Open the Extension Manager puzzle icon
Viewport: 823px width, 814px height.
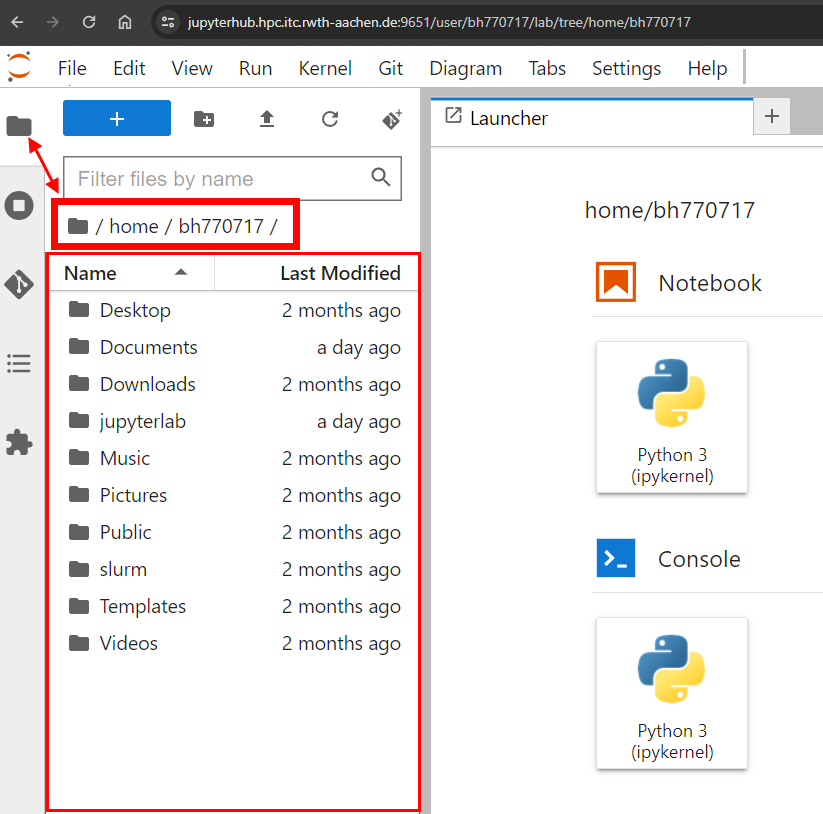coord(19,442)
